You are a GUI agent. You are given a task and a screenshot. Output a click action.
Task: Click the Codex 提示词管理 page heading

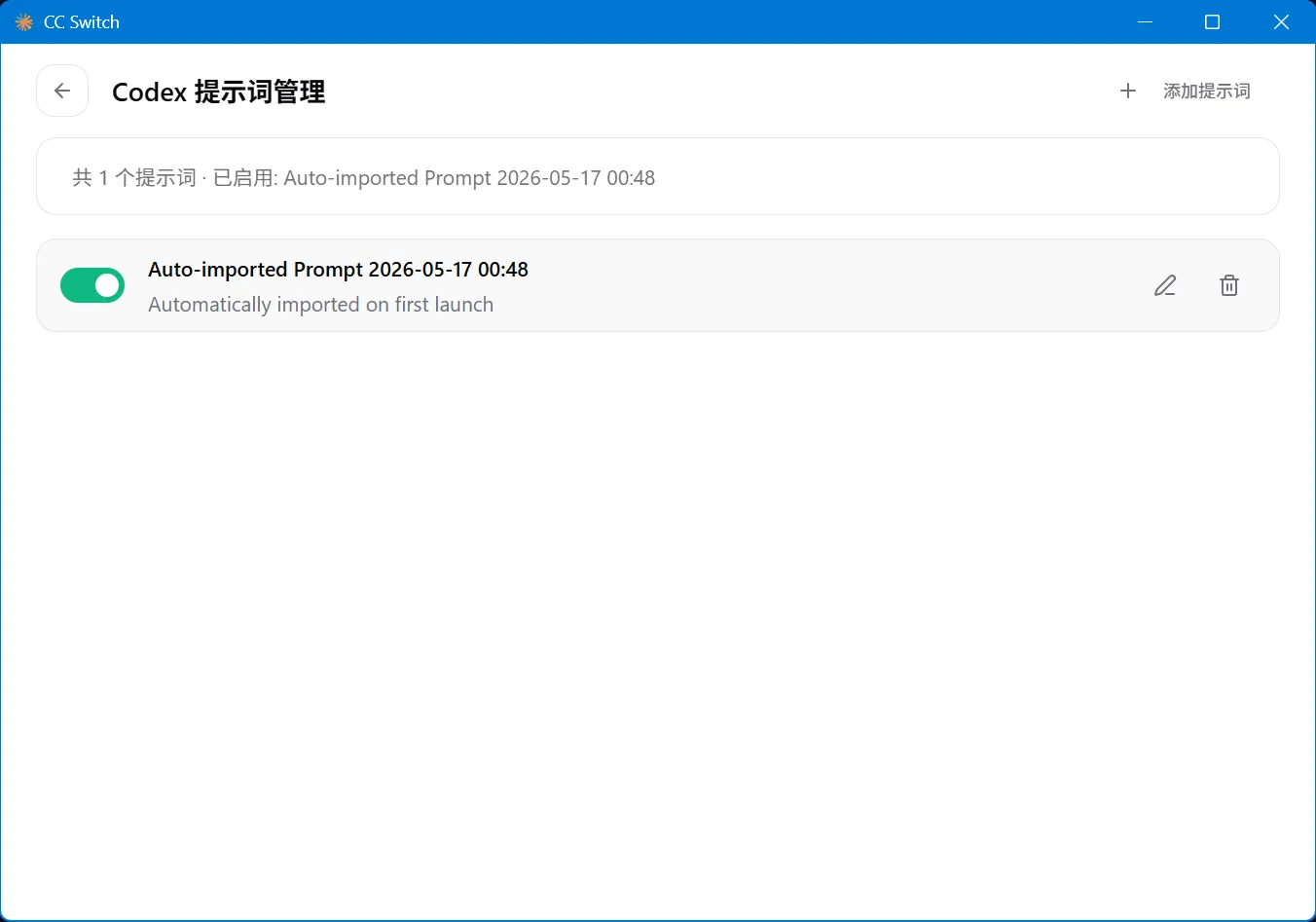(219, 92)
